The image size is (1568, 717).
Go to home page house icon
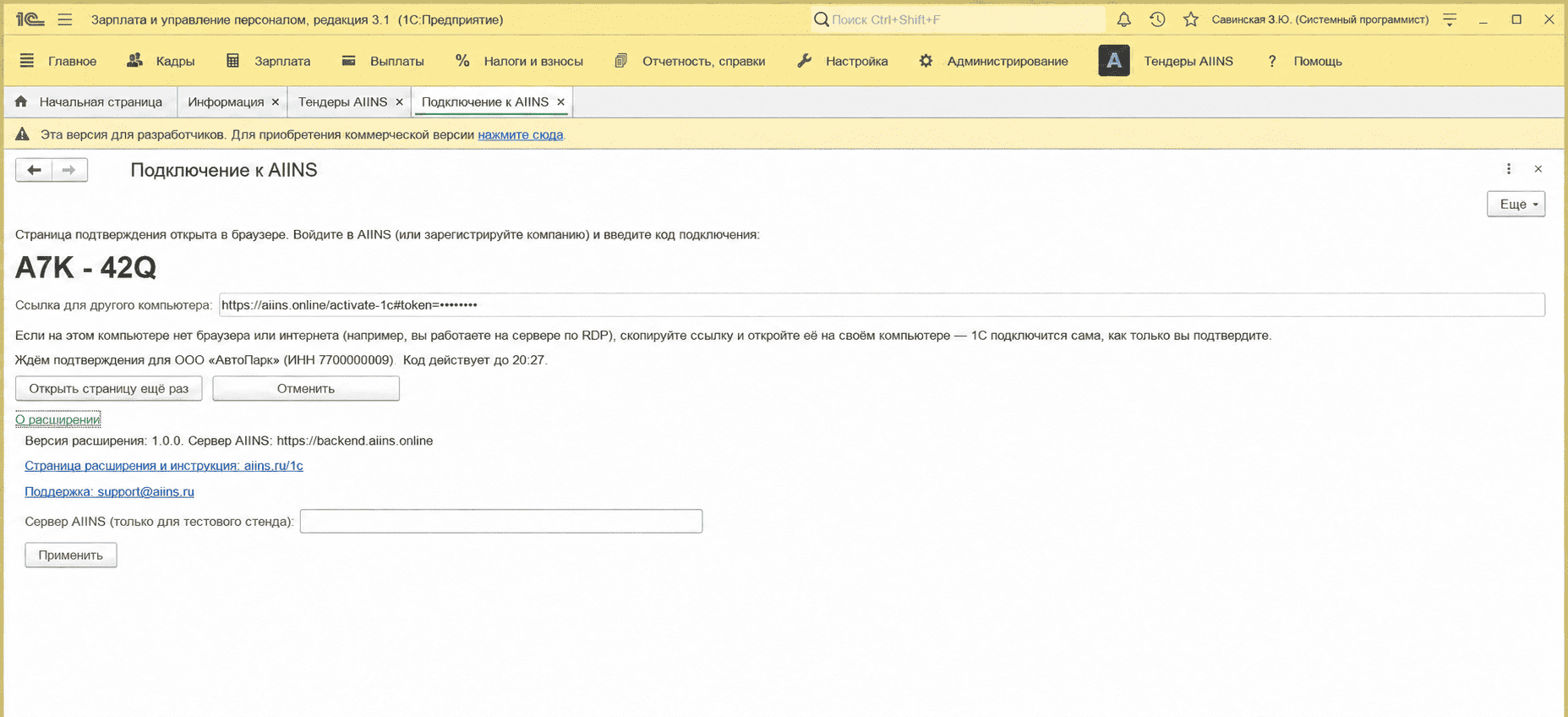pos(21,101)
